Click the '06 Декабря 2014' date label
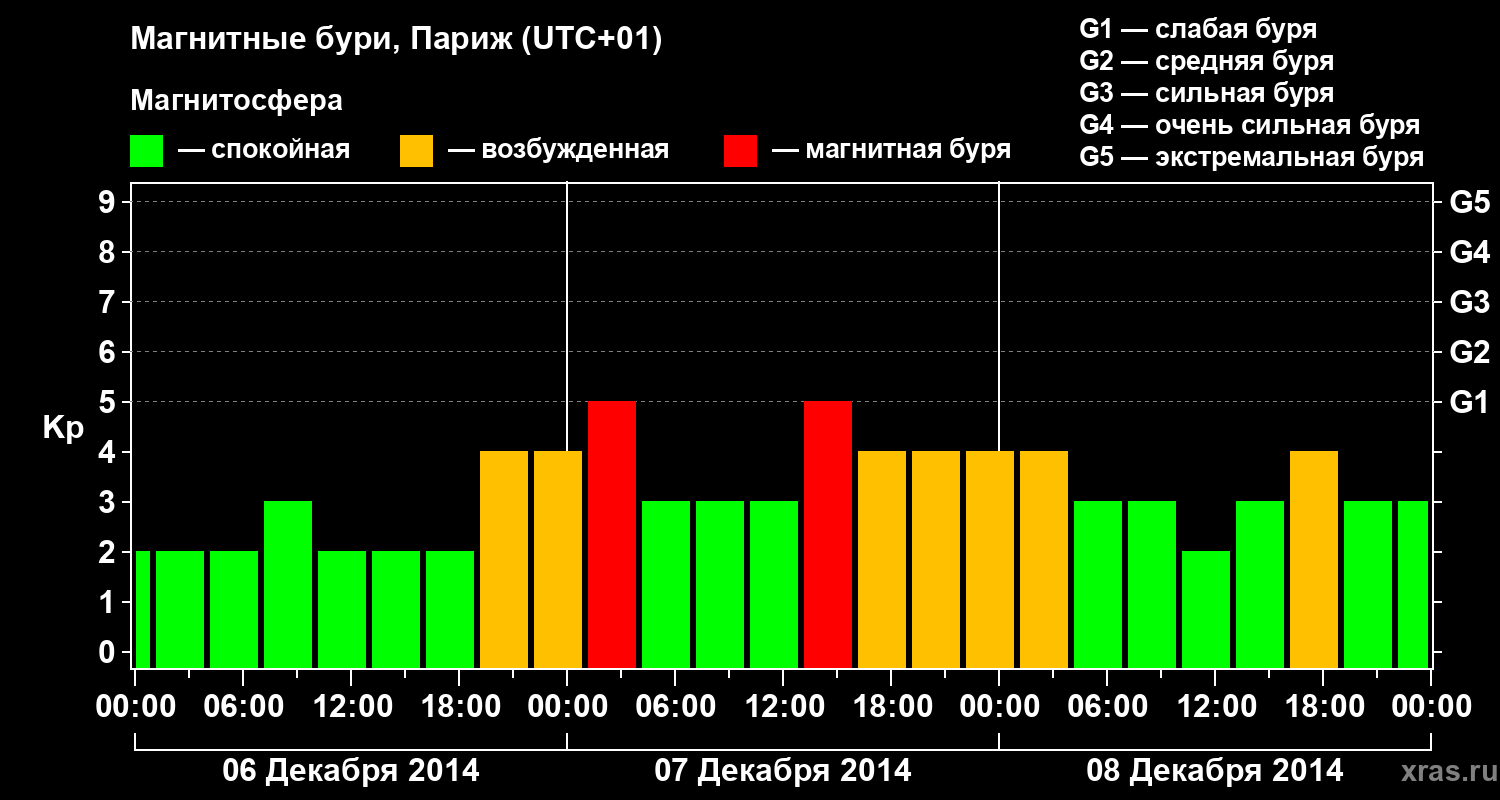Image resolution: width=1500 pixels, height=800 pixels. coord(350,771)
